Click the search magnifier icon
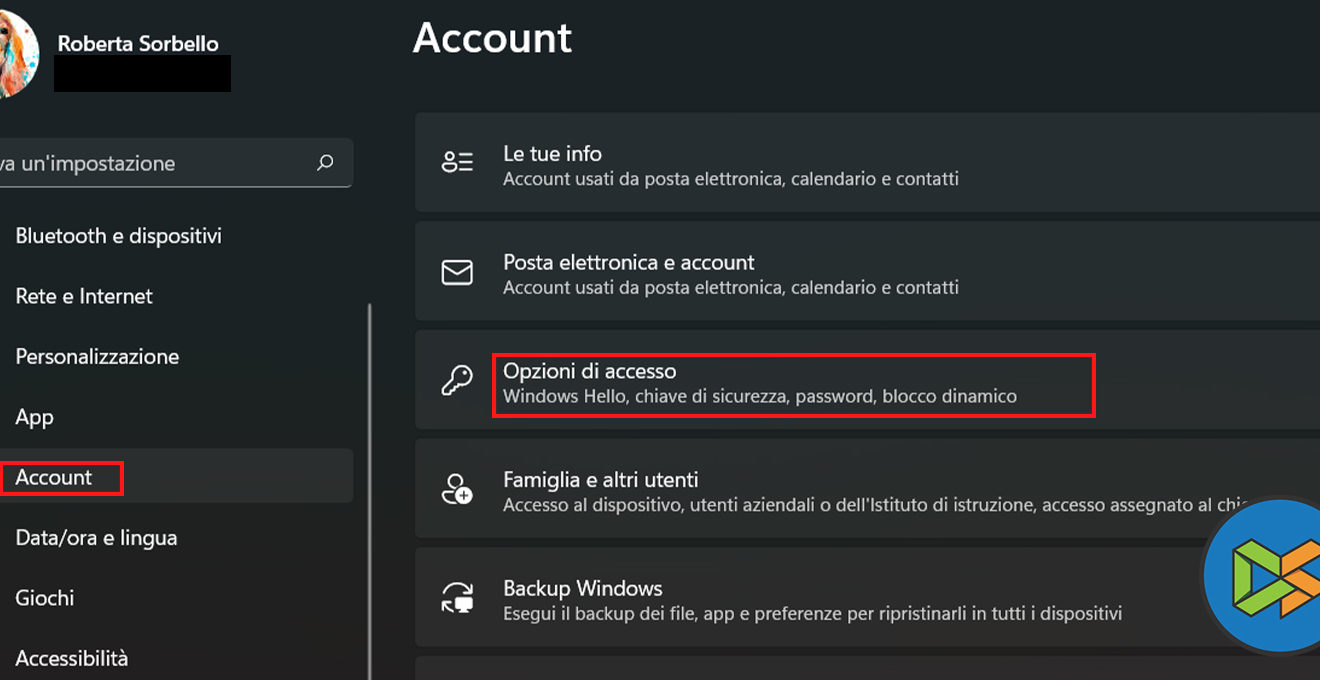The height and width of the screenshot is (680, 1320). (x=325, y=163)
